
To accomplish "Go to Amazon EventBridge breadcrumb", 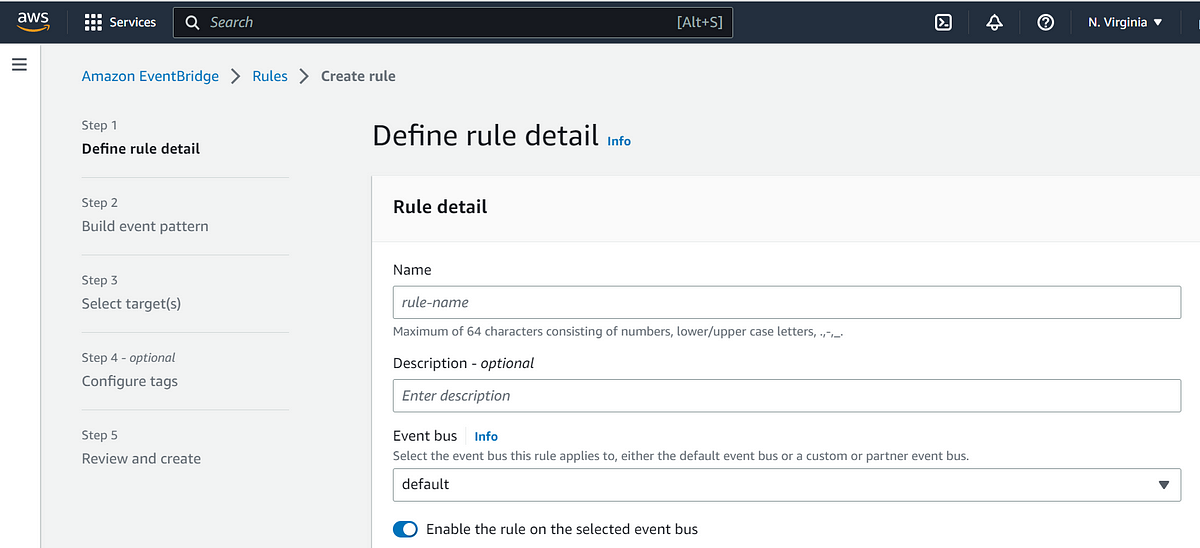I will point(150,76).
